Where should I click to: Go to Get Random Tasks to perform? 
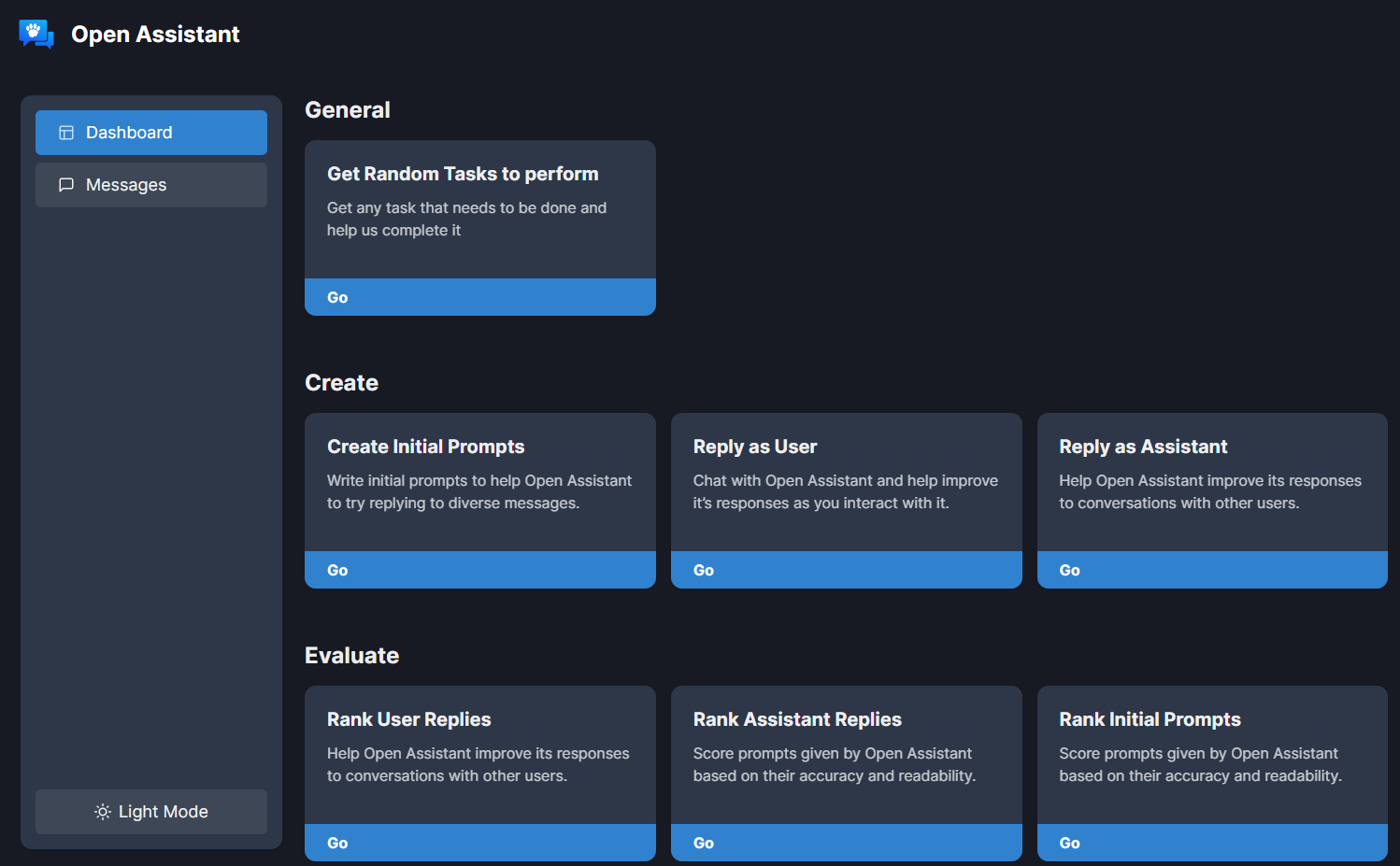pyautogui.click(x=480, y=297)
